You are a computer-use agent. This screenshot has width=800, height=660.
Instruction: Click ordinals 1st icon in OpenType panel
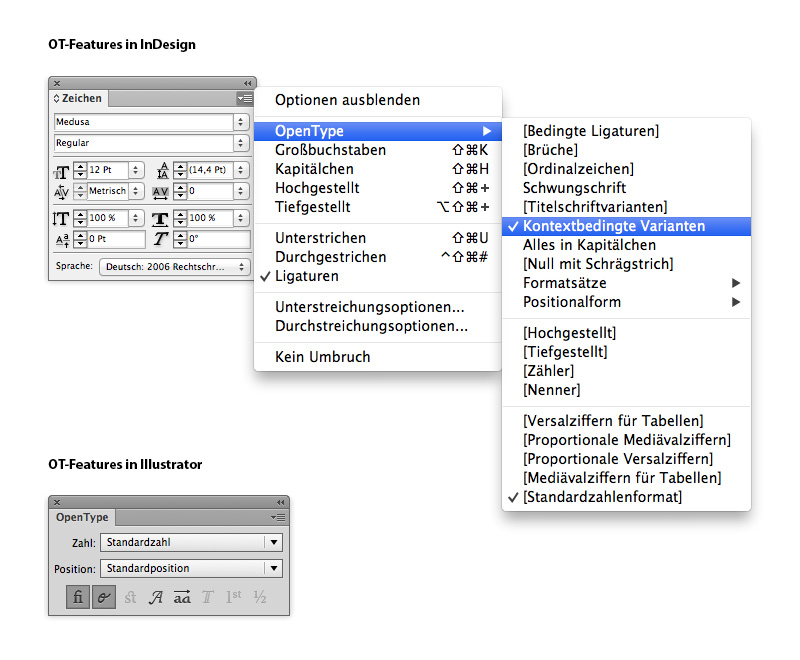coord(234,597)
